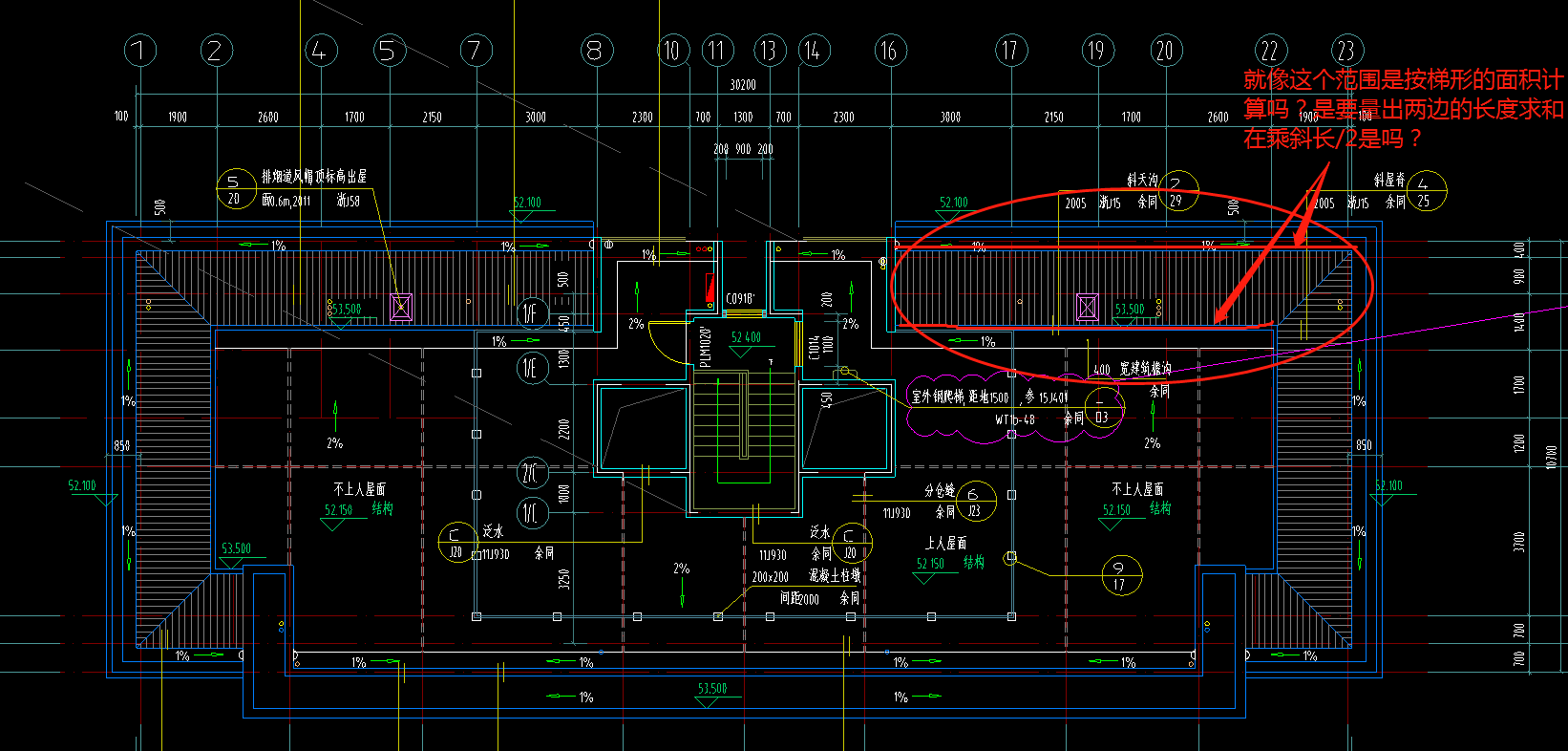The height and width of the screenshot is (751, 1568).
Task: Click the D3 detail callout circle
Action: [x=1104, y=408]
